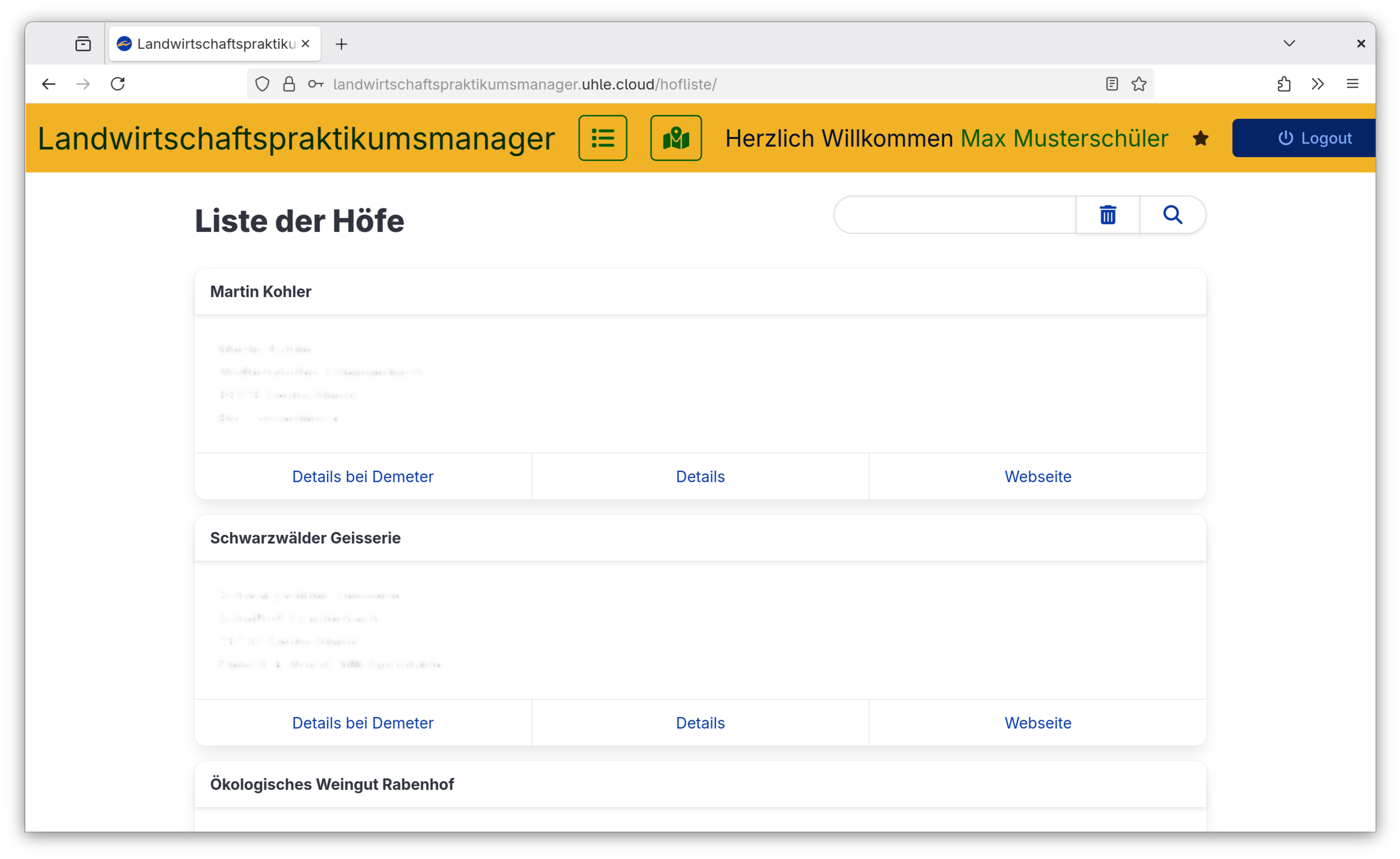This screenshot has width=1400, height=859.
Task: Clear the search field using trash icon
Action: pyautogui.click(x=1107, y=215)
